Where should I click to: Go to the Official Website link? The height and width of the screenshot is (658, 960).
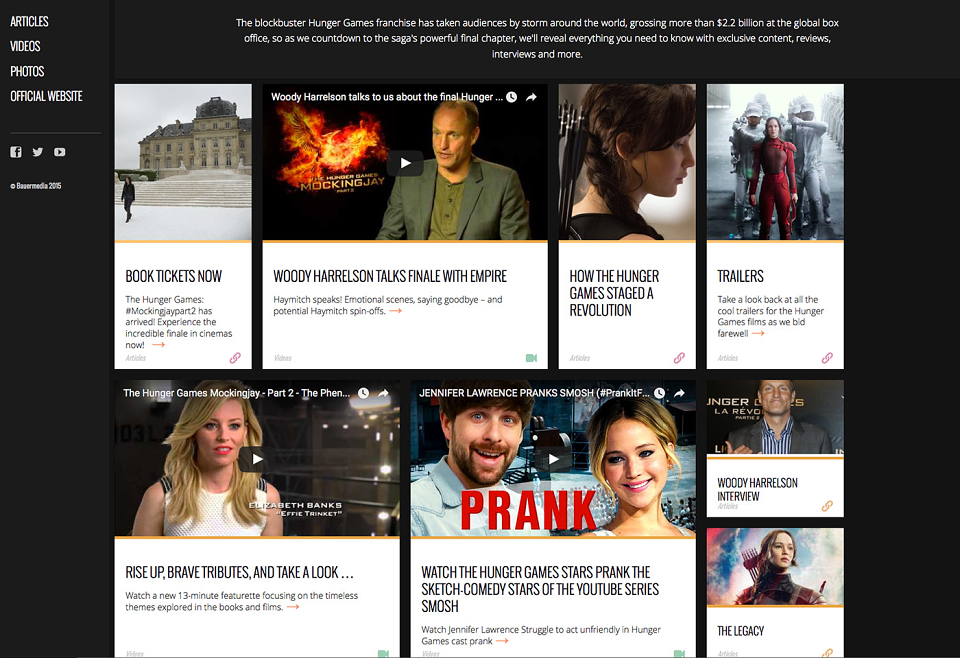[x=46, y=96]
